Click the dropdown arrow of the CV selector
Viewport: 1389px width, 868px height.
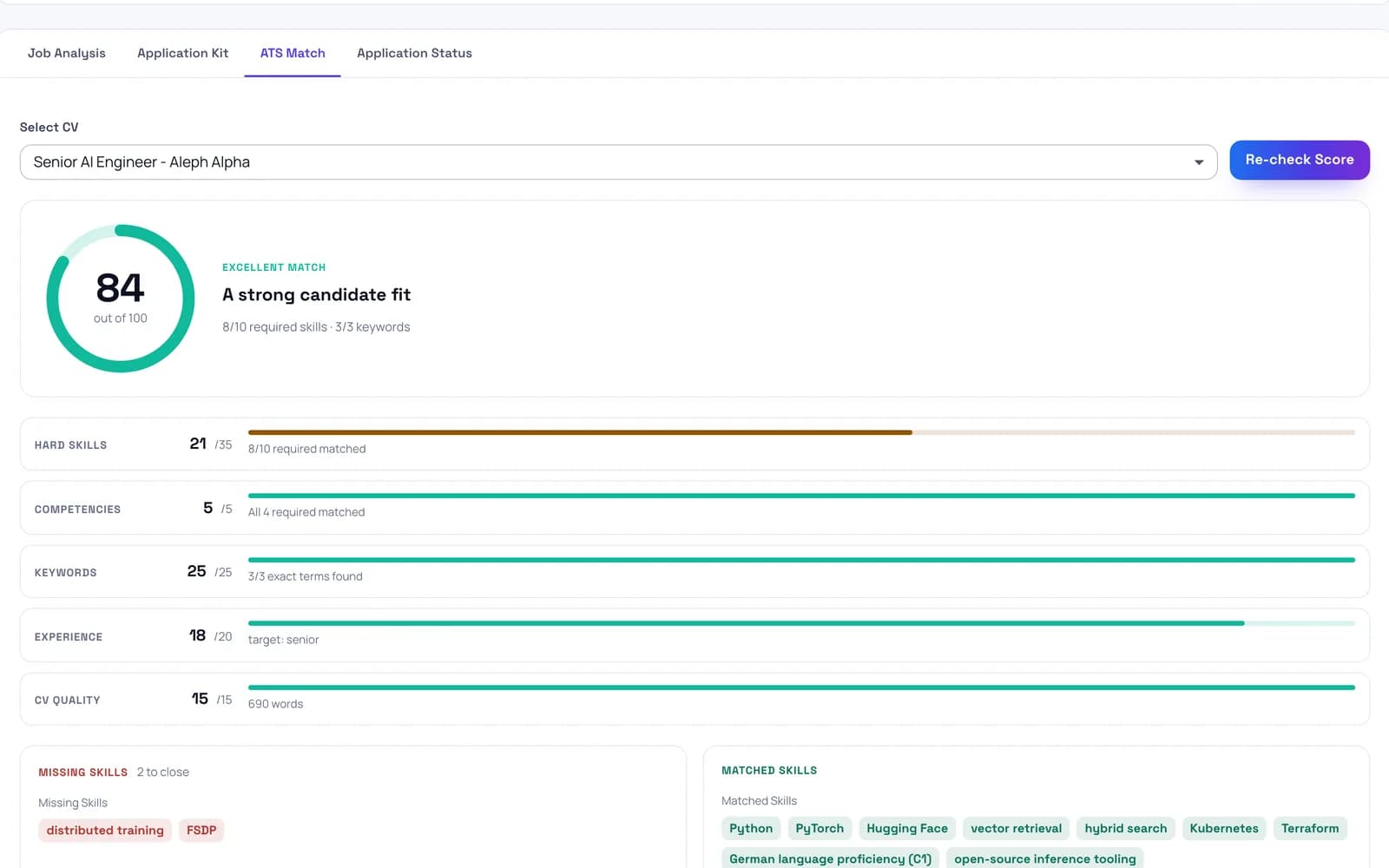(1199, 162)
